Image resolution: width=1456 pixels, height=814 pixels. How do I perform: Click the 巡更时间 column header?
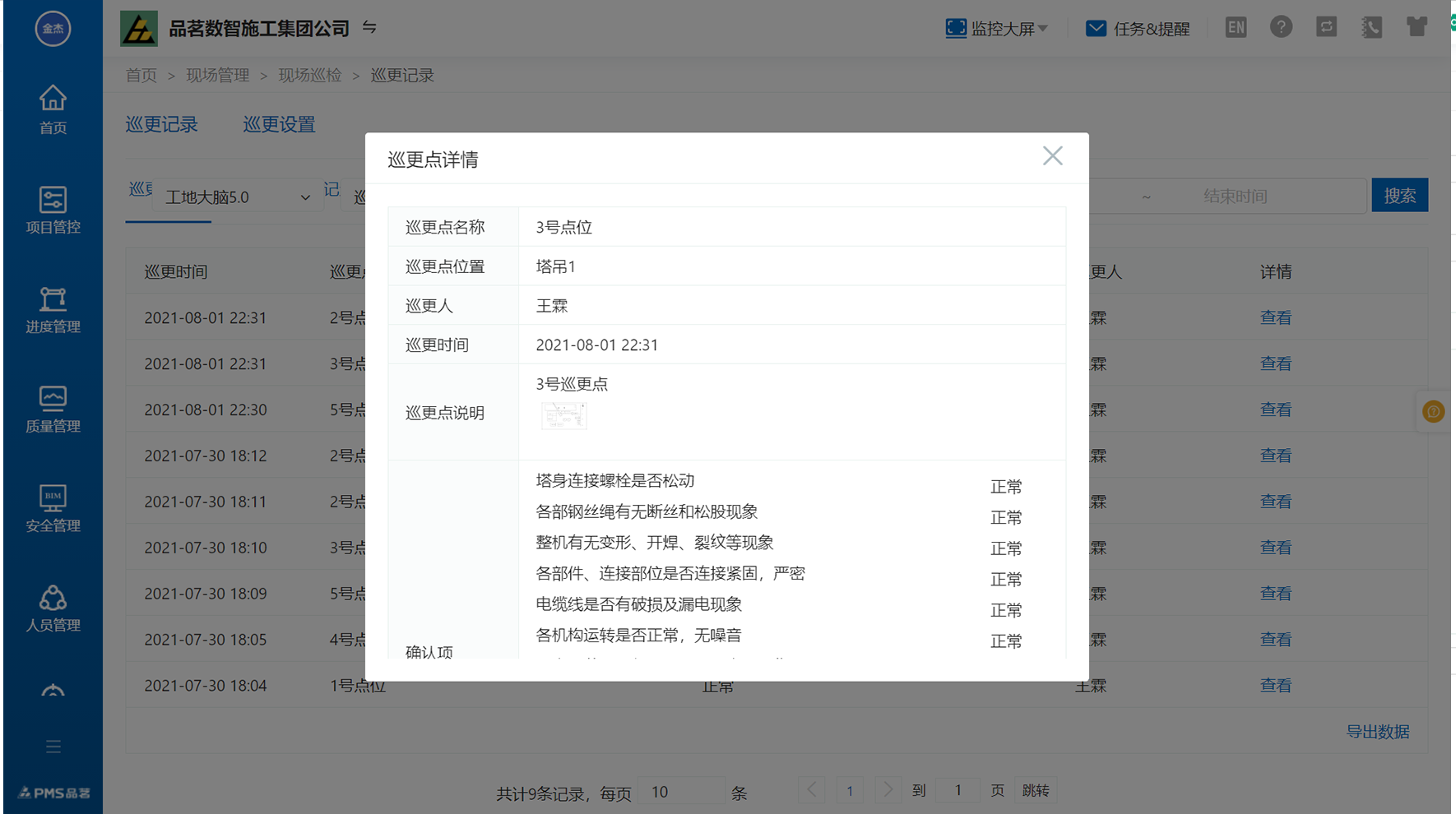coord(176,272)
